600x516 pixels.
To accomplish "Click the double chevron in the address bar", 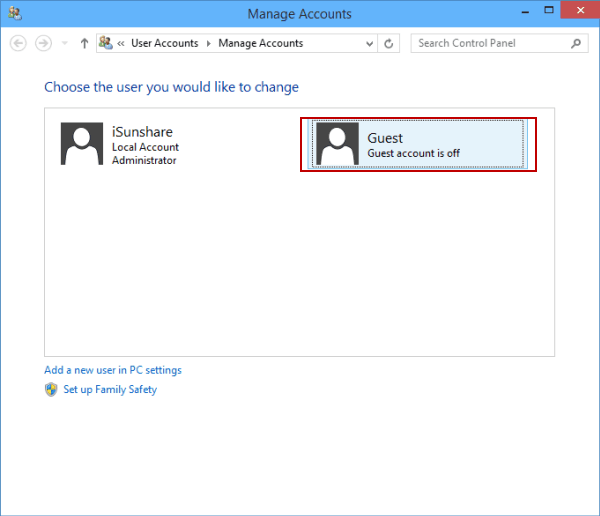I will [121, 44].
